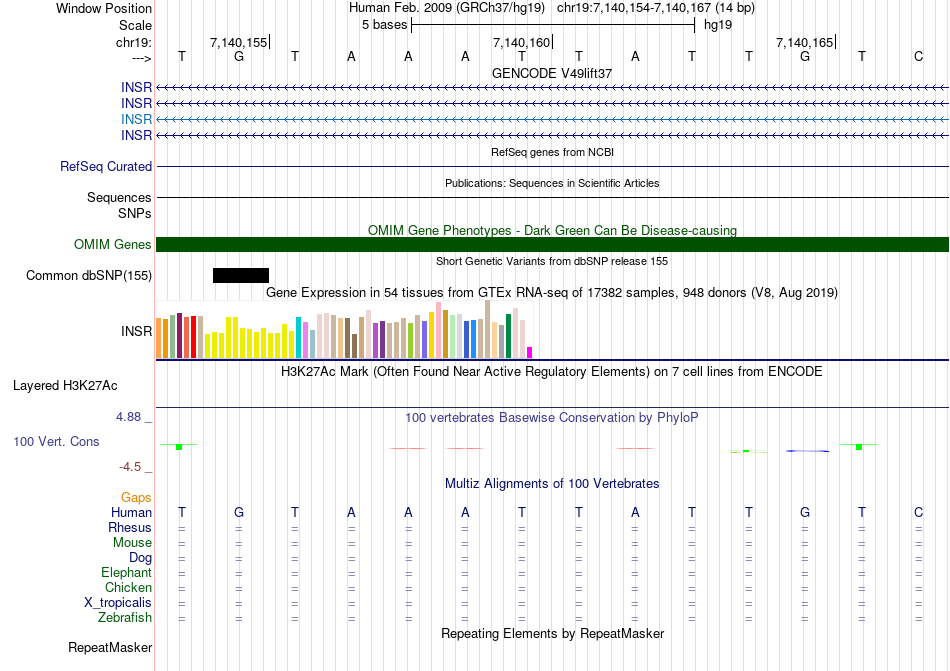This screenshot has height=671, width=950.
Task: Click the blue PhyloP conservation marker
Action: click(x=808, y=451)
